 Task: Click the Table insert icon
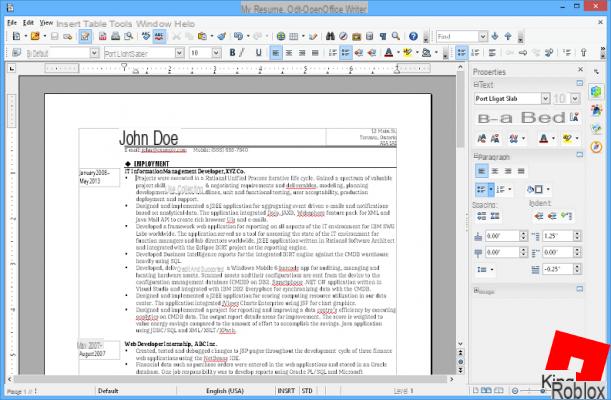[294, 36]
